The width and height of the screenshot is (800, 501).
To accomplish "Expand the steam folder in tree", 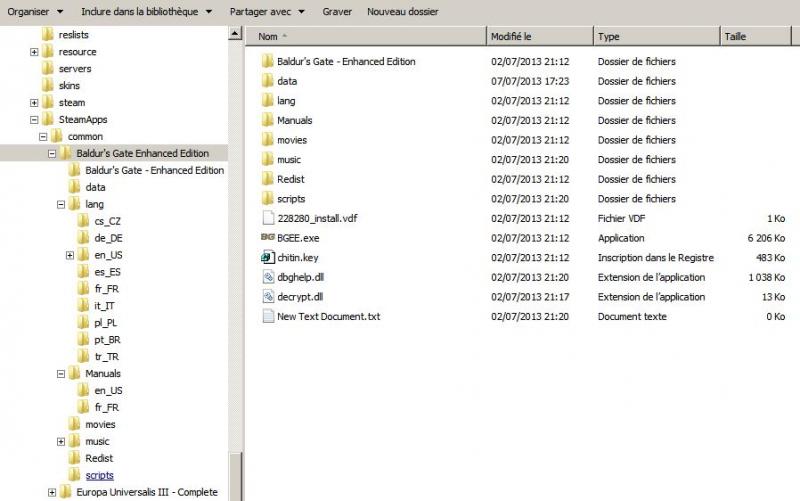I will pos(34,103).
